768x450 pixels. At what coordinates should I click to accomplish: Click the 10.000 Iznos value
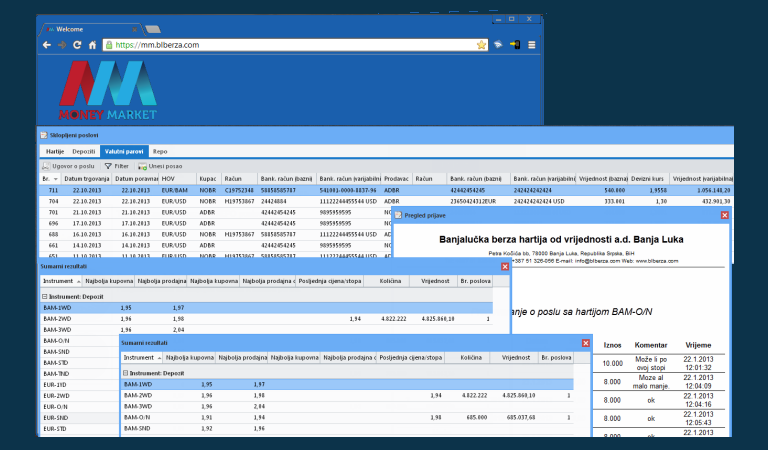pyautogui.click(x=612, y=363)
